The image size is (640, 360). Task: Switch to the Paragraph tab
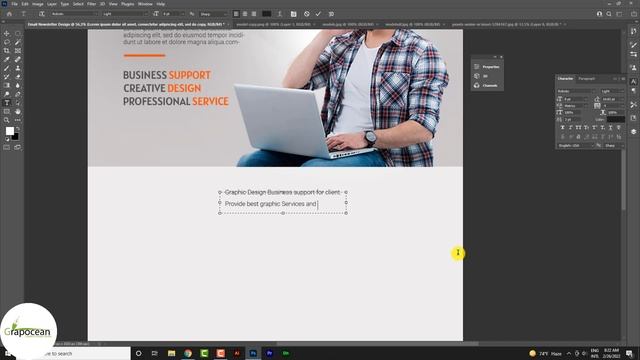(587, 79)
